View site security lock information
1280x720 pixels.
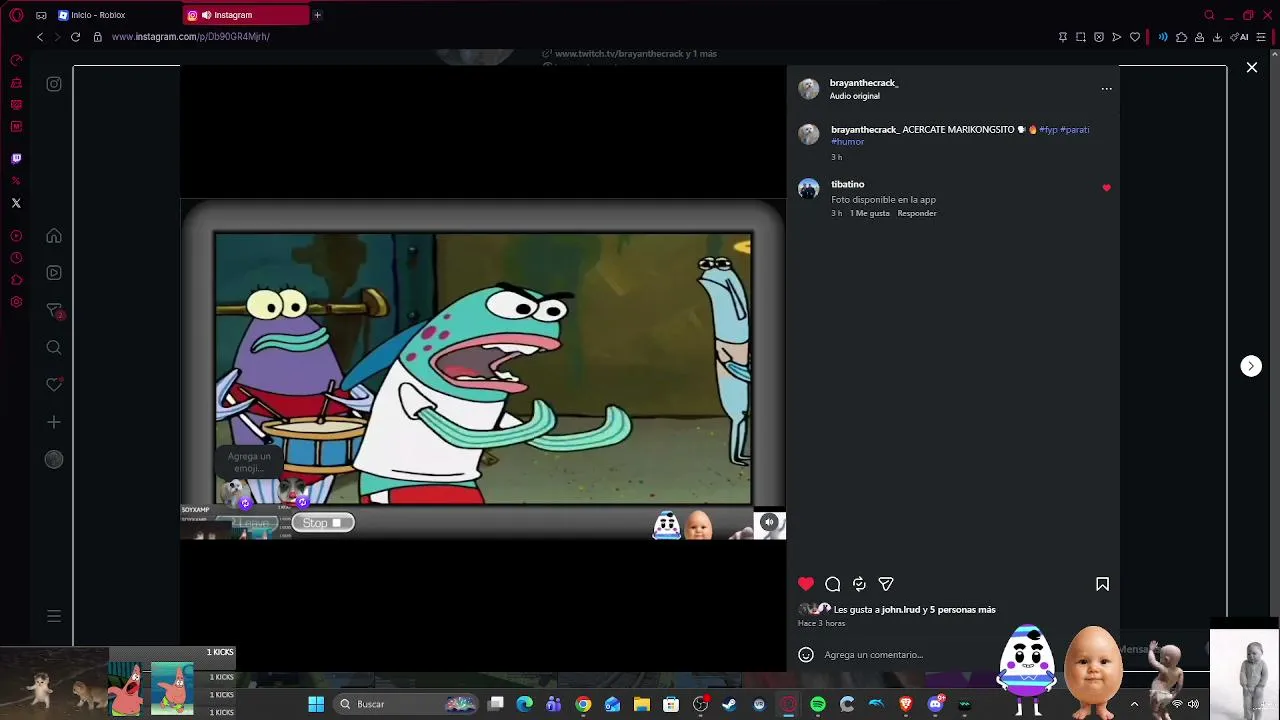tap(97, 37)
